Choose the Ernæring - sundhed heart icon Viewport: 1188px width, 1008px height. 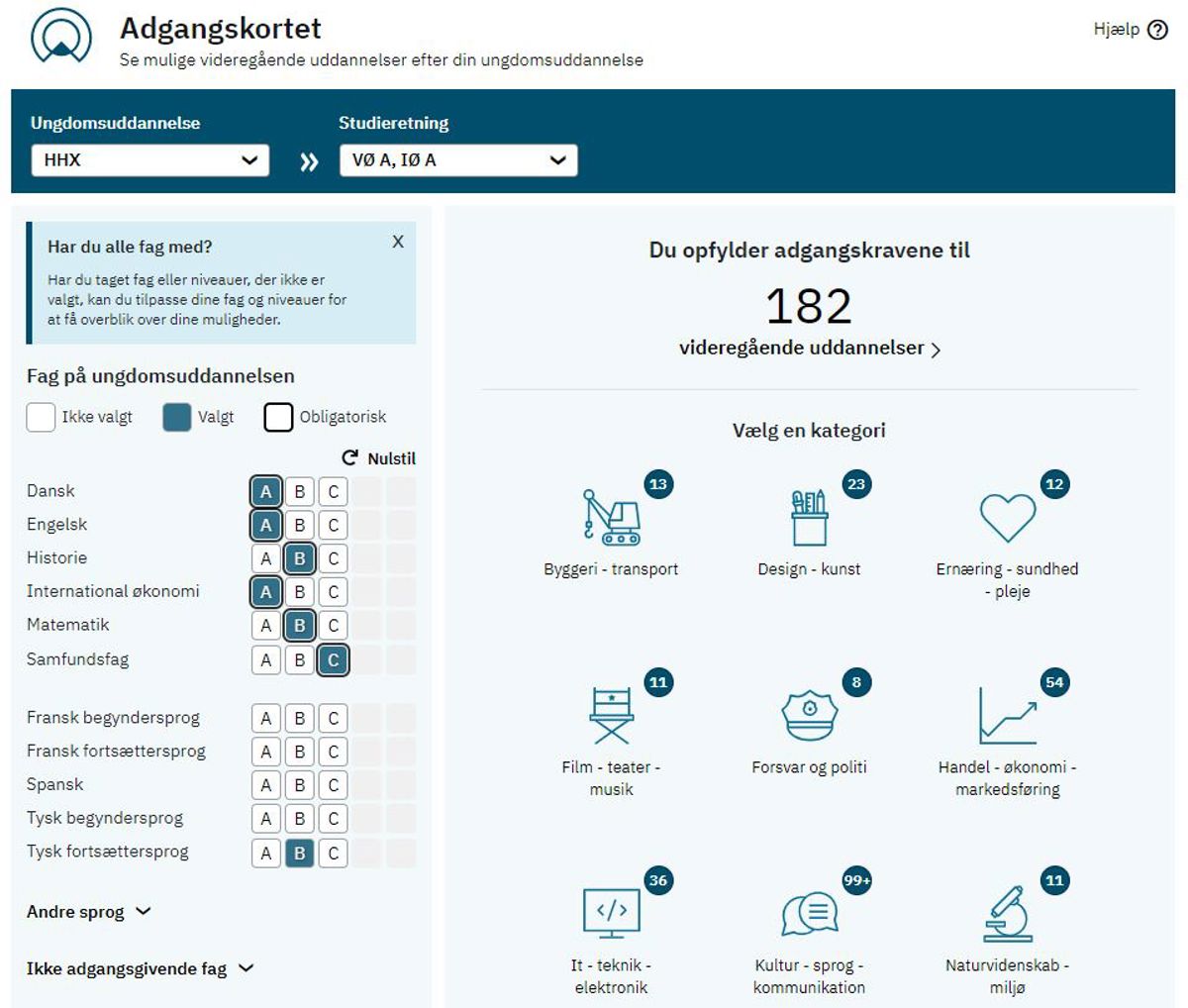pos(1007,517)
